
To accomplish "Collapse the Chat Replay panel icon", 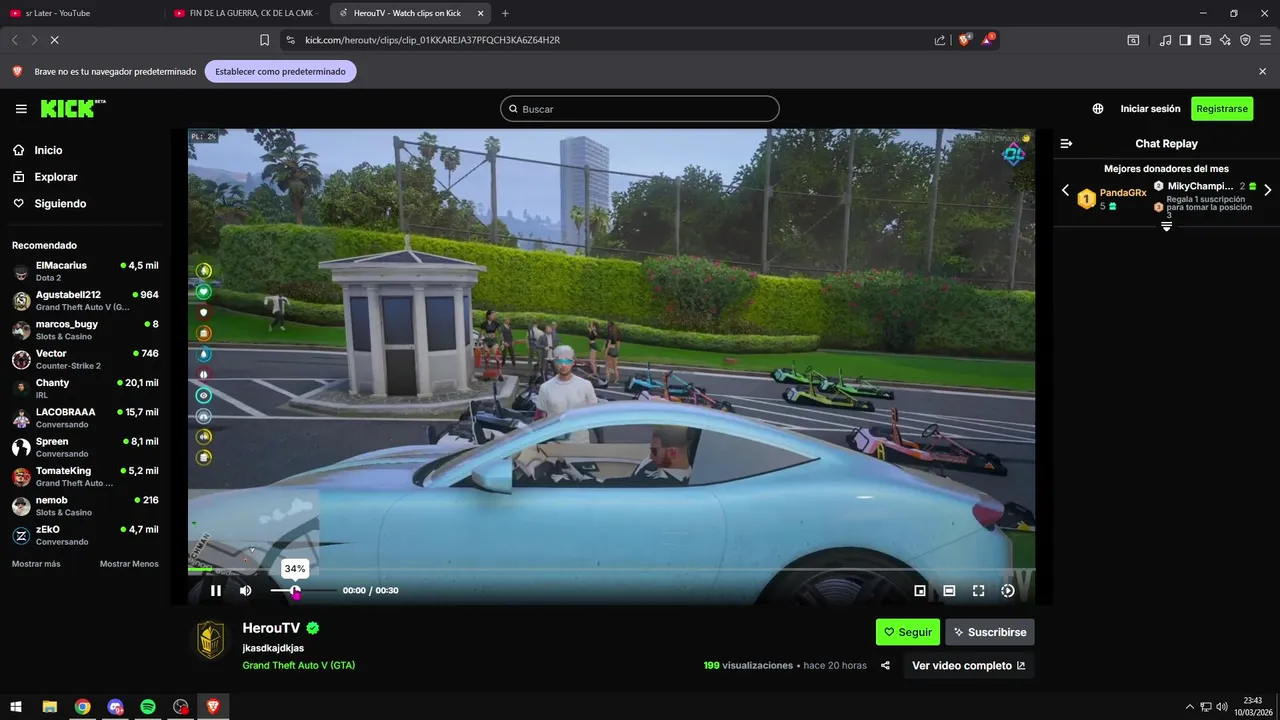I will pyautogui.click(x=1066, y=144).
